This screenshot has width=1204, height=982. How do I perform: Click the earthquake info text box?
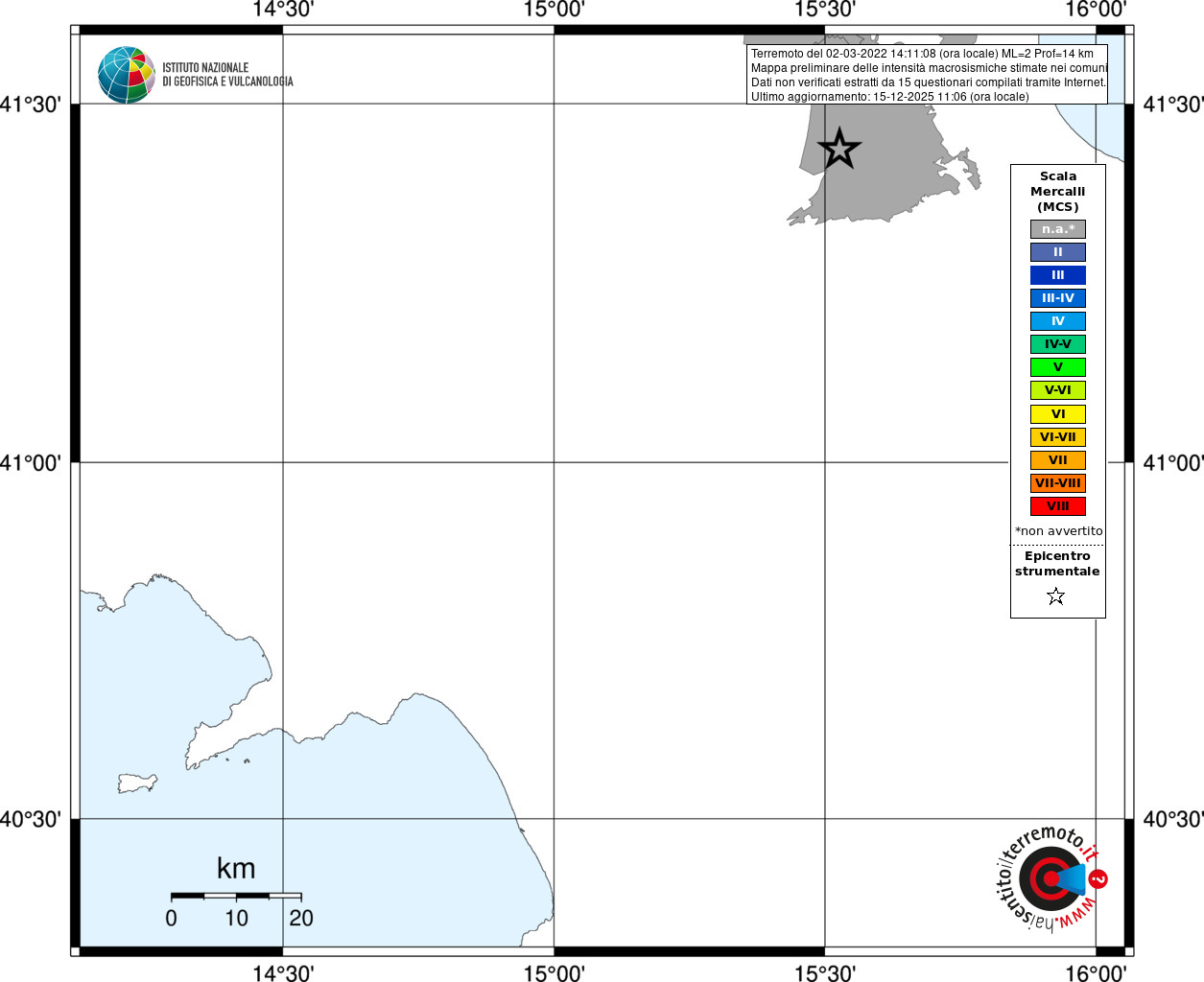tap(927, 74)
